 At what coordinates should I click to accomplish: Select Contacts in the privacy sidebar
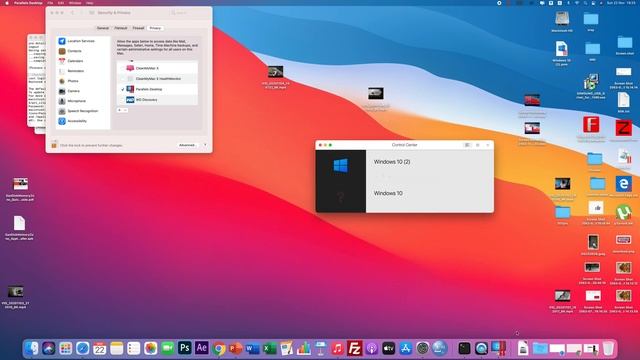(82, 51)
